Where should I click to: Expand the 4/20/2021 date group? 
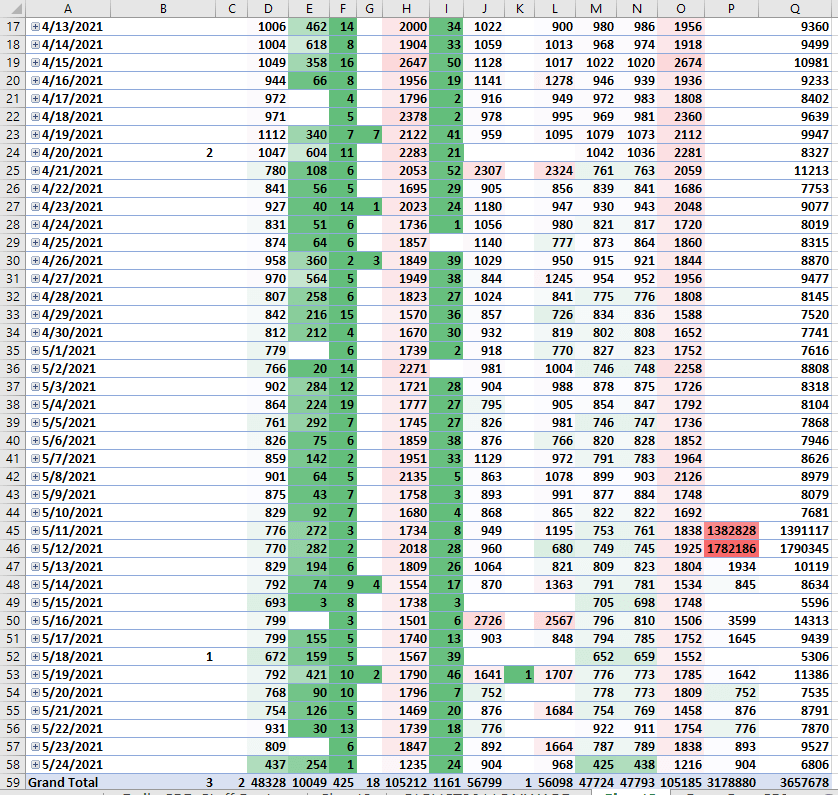tap(36, 152)
